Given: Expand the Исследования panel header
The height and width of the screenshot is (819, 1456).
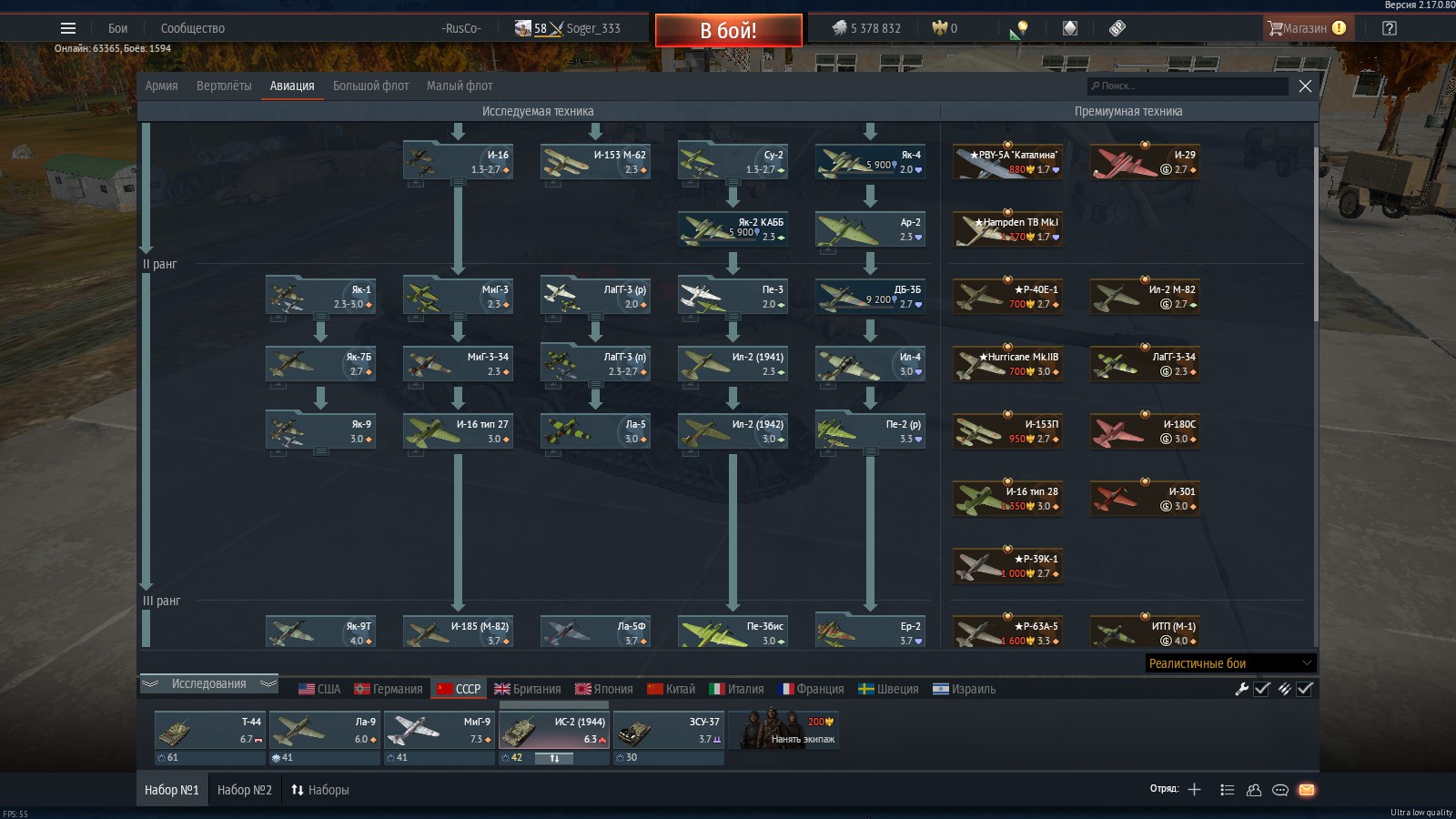Looking at the screenshot, I should pos(209,684).
